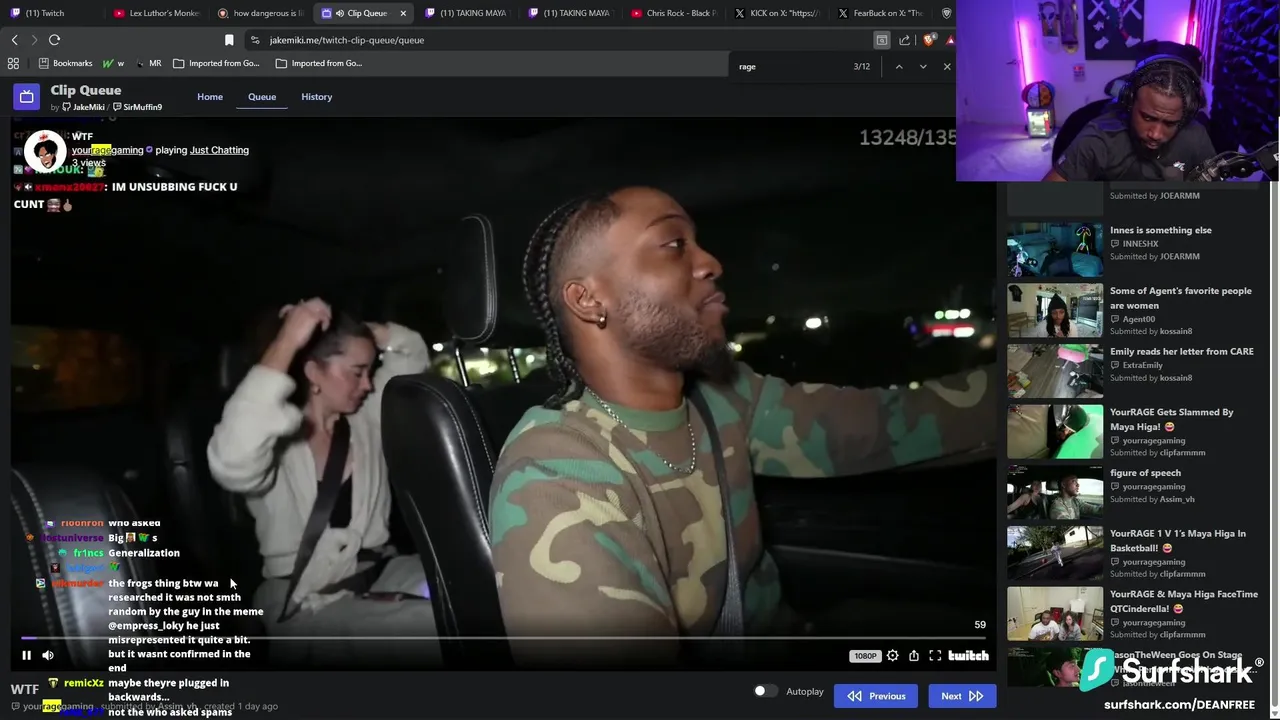Open the SirMuffin9 Twitch link
The image size is (1280, 720).
[137, 107]
